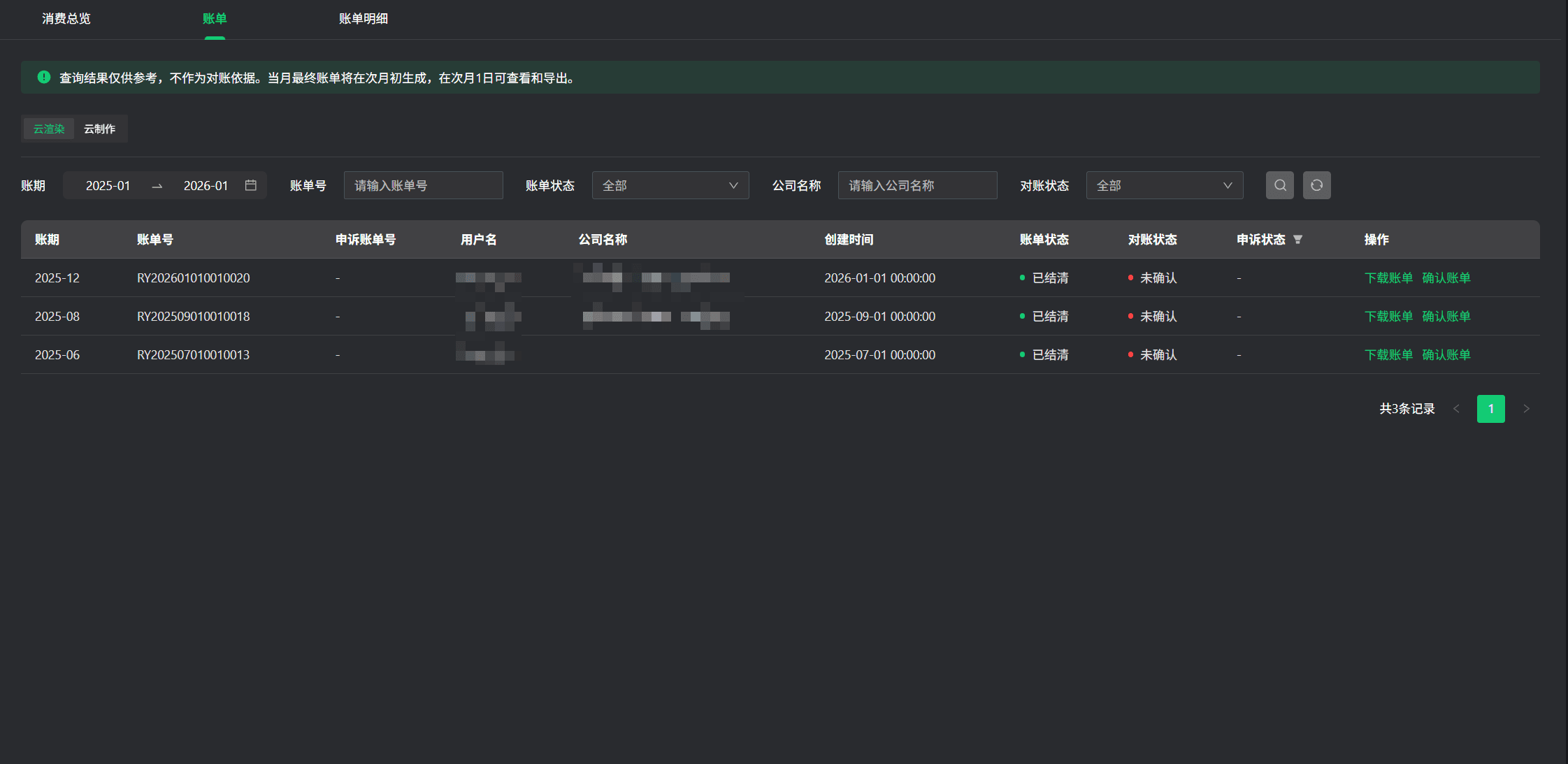Switch to 云渲染 segment
1568x764 pixels.
49,129
